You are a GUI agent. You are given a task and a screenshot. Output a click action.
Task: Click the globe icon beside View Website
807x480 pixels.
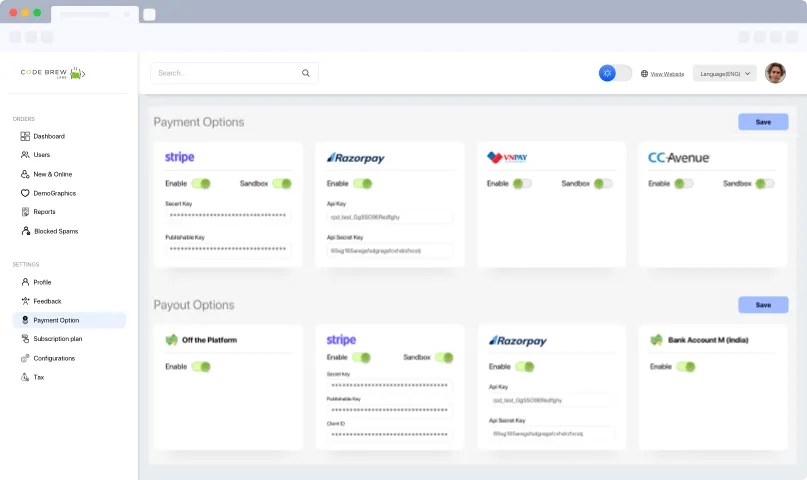pos(644,74)
